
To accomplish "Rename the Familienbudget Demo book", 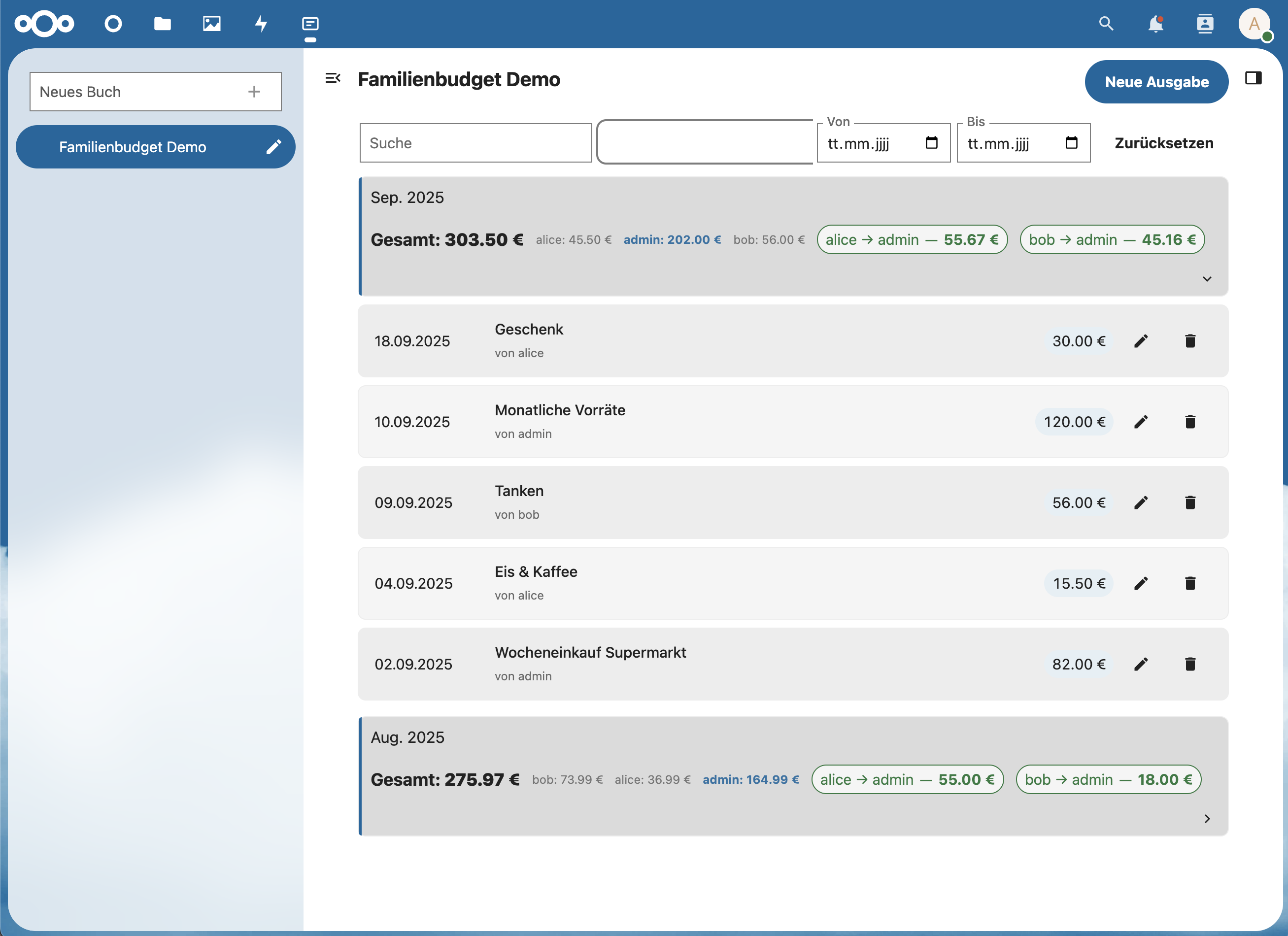I will (274, 147).
